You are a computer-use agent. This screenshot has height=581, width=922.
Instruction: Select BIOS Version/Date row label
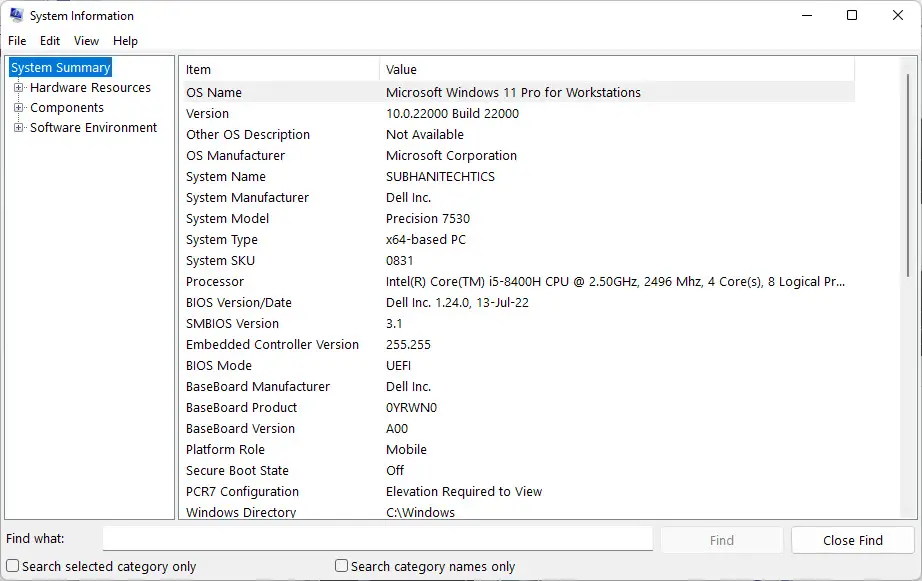click(239, 303)
